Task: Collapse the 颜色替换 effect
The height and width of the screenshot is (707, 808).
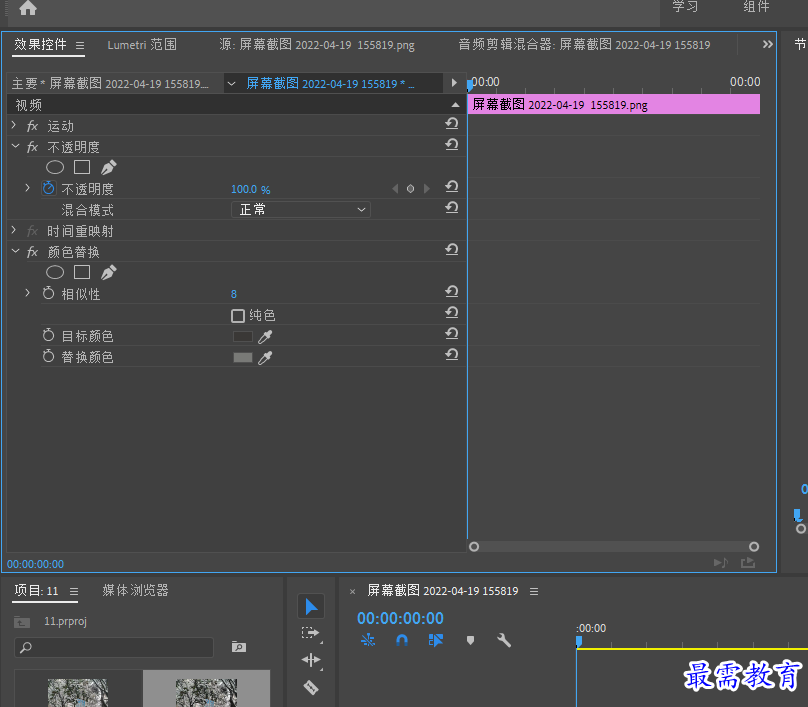Action: 15,251
